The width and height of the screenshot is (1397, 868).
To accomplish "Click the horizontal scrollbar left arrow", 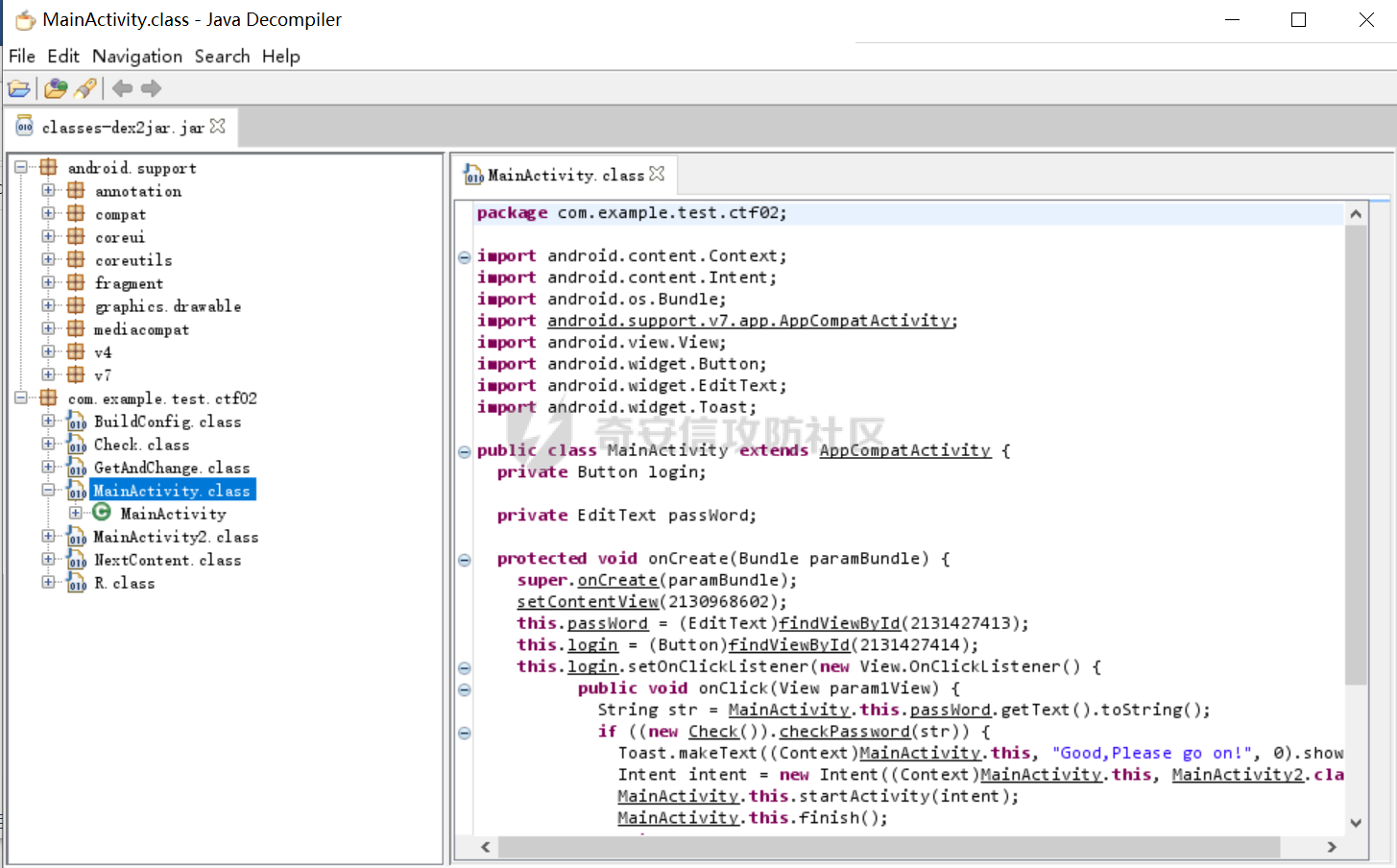I will tap(486, 847).
